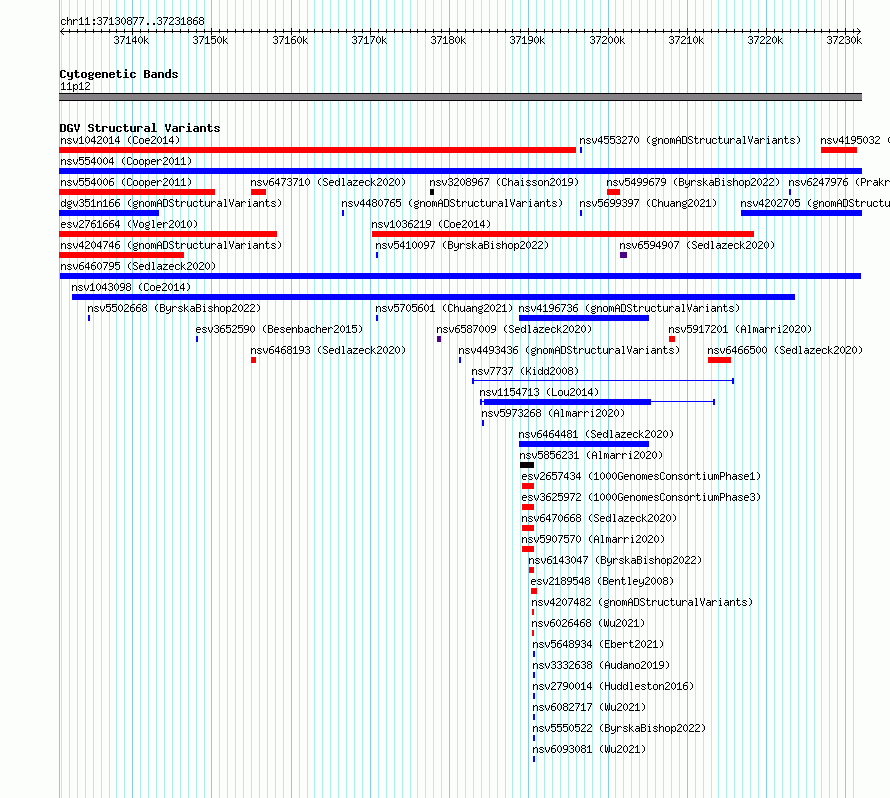Click nsv6587009 (Sedlazeck2020) label
Image resolution: width=890 pixels, height=798 pixels.
point(514,329)
